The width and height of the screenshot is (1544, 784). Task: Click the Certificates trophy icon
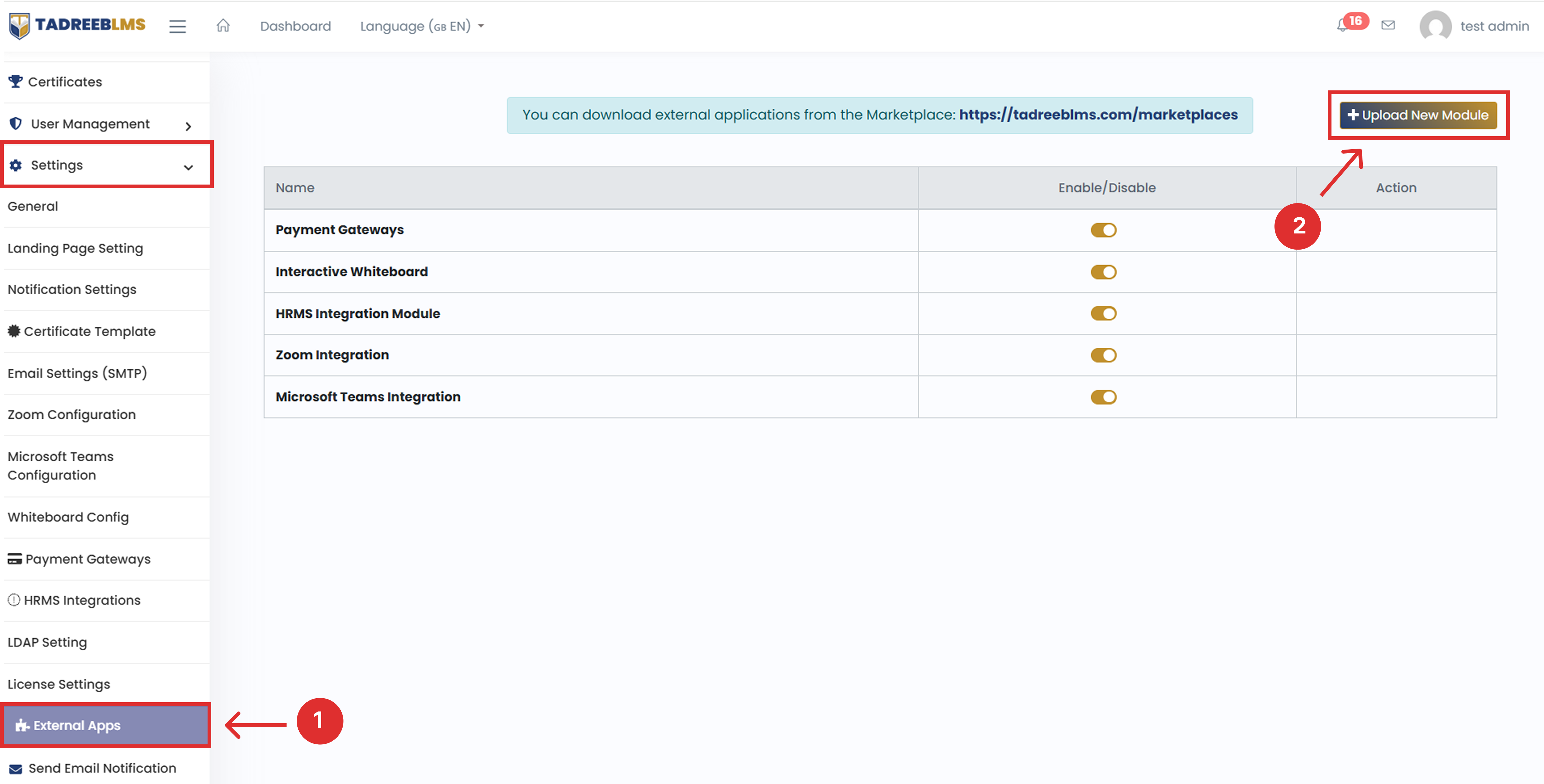15,81
